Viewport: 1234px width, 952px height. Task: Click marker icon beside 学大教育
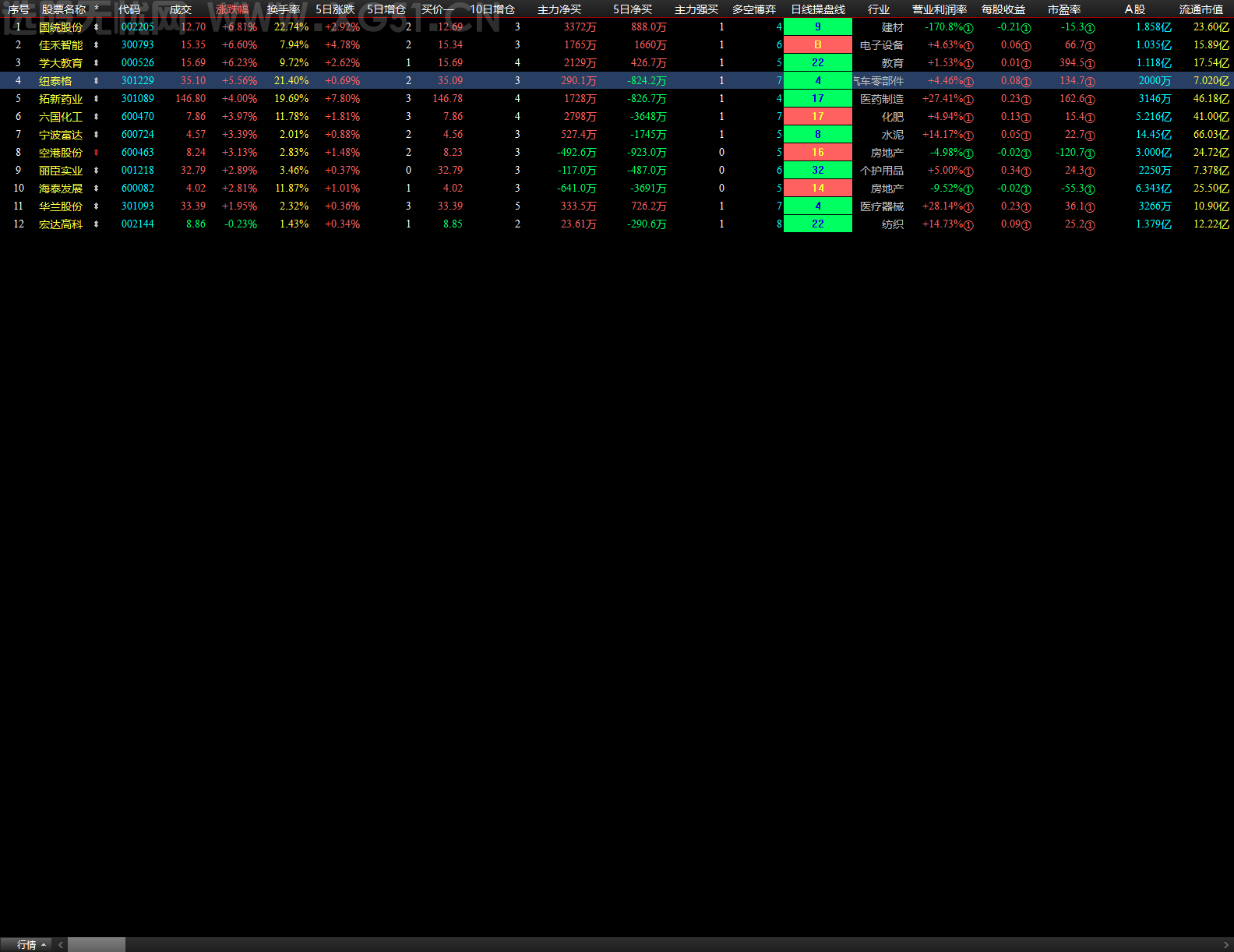pos(96,63)
